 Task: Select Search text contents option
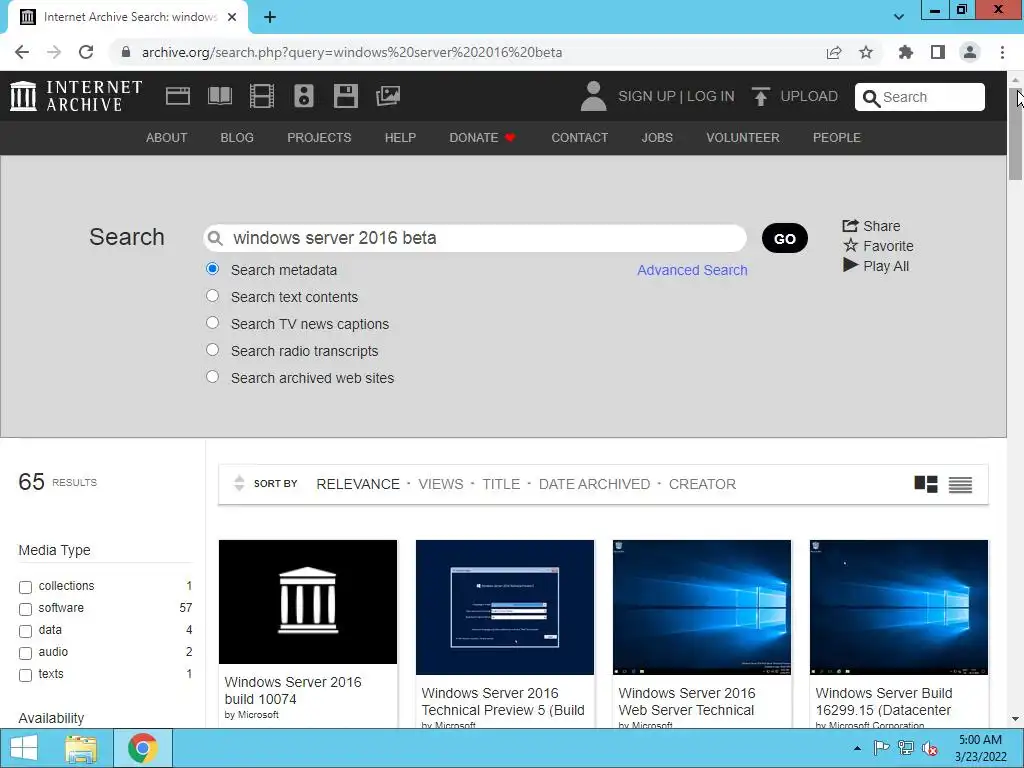[212, 295]
